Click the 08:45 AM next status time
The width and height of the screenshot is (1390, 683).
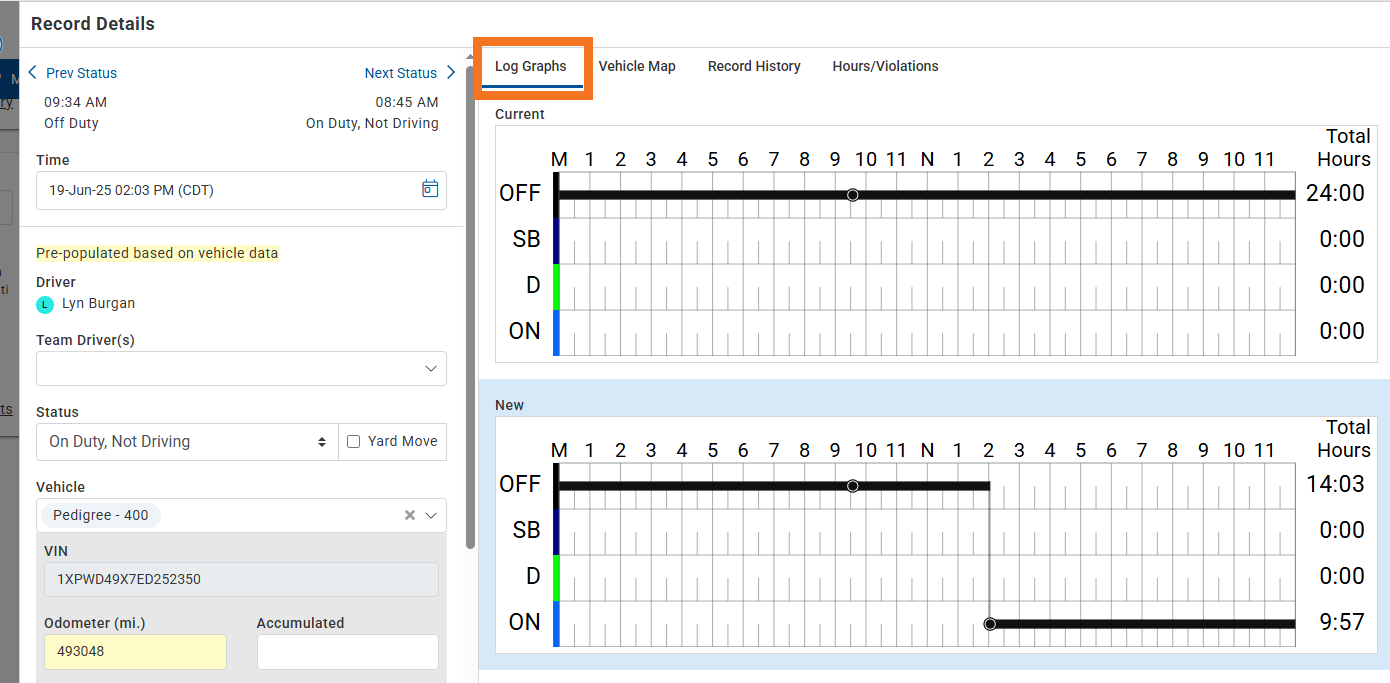tap(407, 102)
